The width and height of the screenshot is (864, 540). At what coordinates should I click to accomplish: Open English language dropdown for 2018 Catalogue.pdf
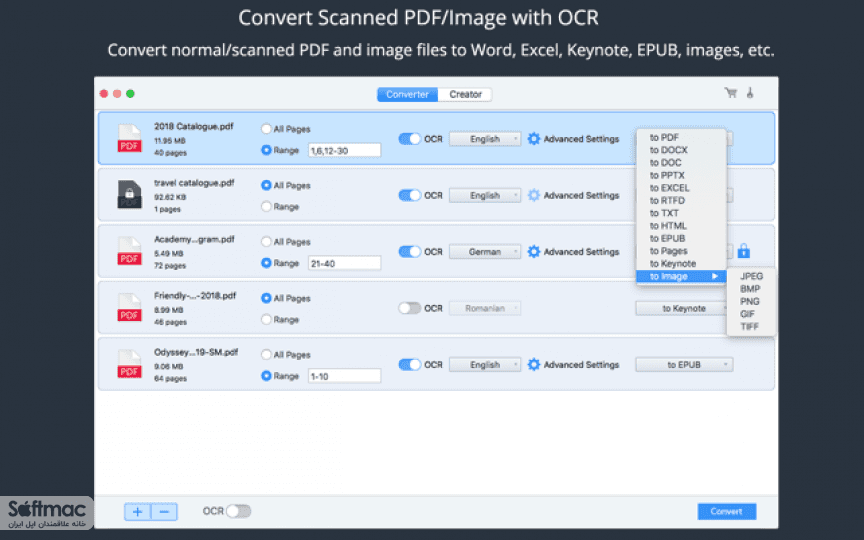485,139
